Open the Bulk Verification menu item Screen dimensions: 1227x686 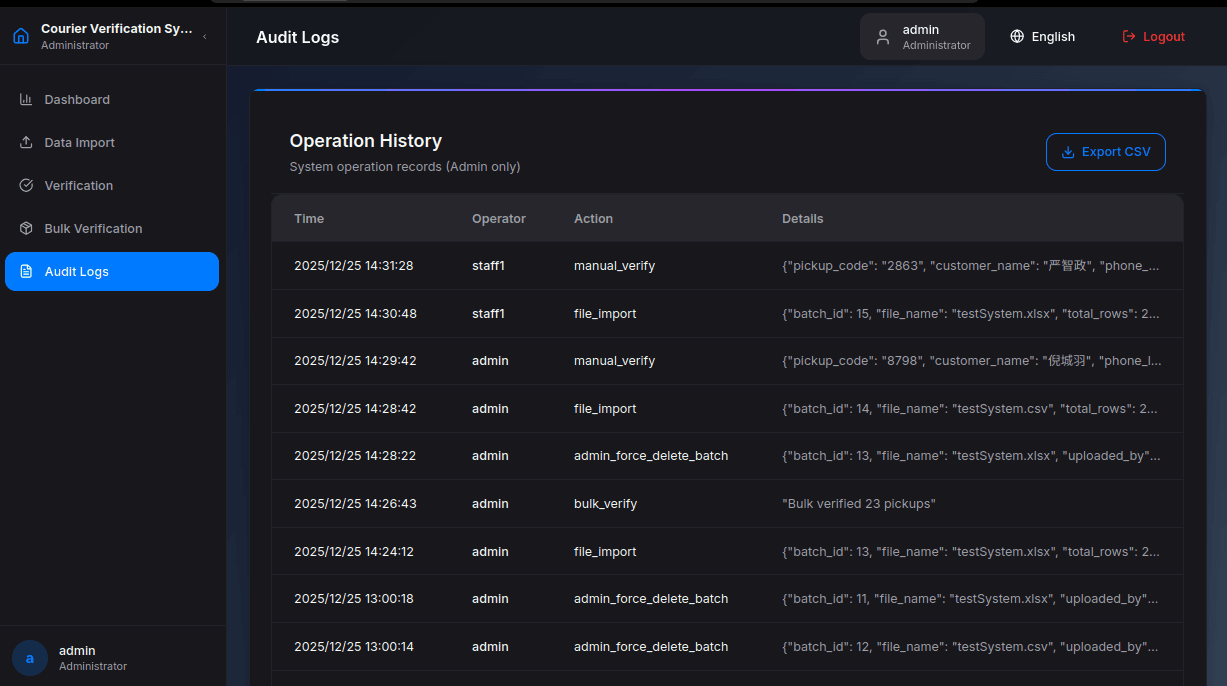93,229
